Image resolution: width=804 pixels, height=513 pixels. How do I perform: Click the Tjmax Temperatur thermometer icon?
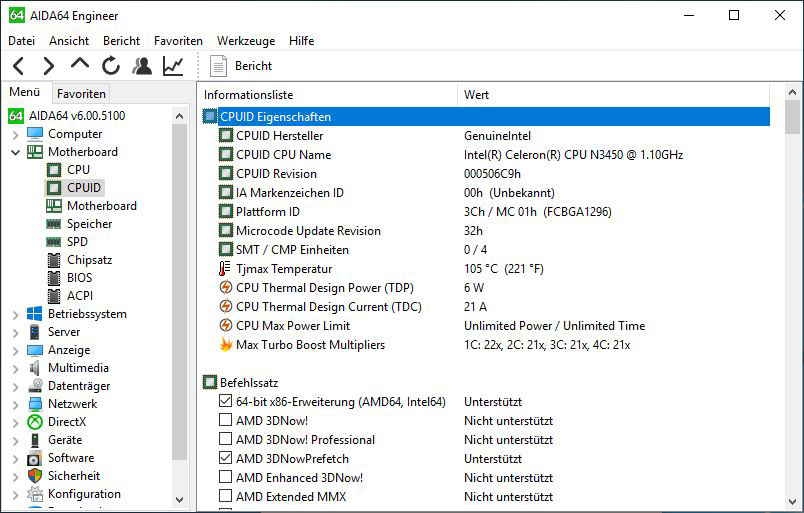point(225,269)
